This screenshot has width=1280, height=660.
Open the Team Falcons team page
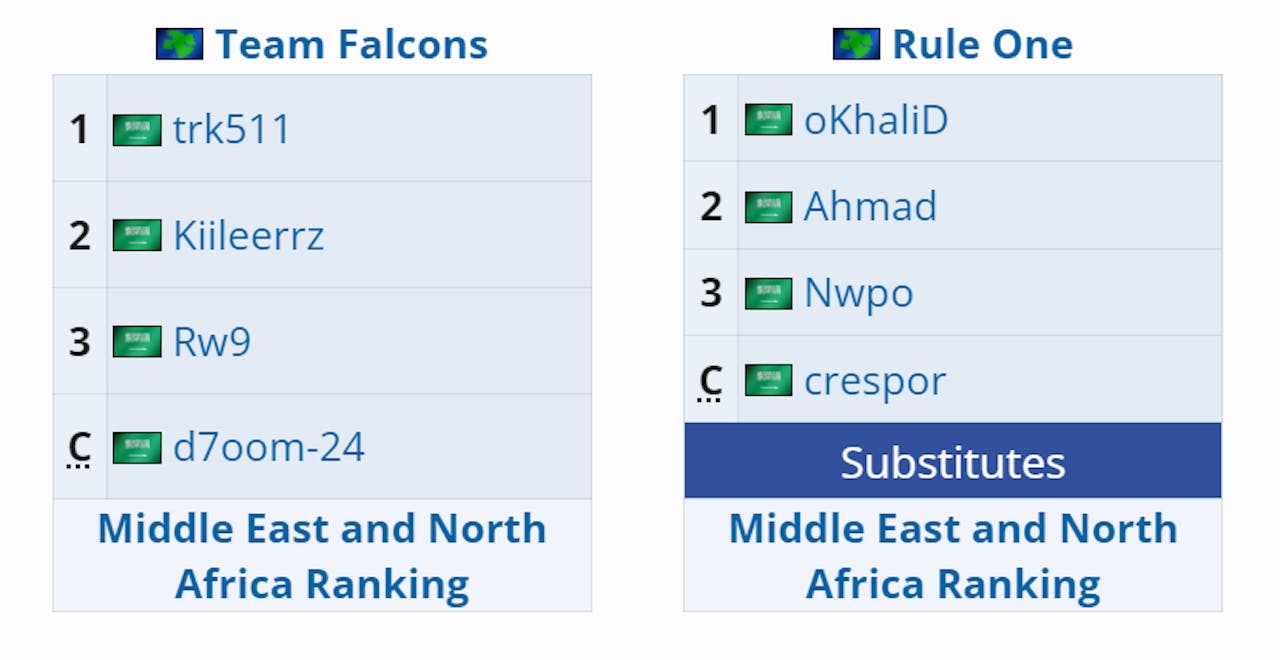click(351, 44)
